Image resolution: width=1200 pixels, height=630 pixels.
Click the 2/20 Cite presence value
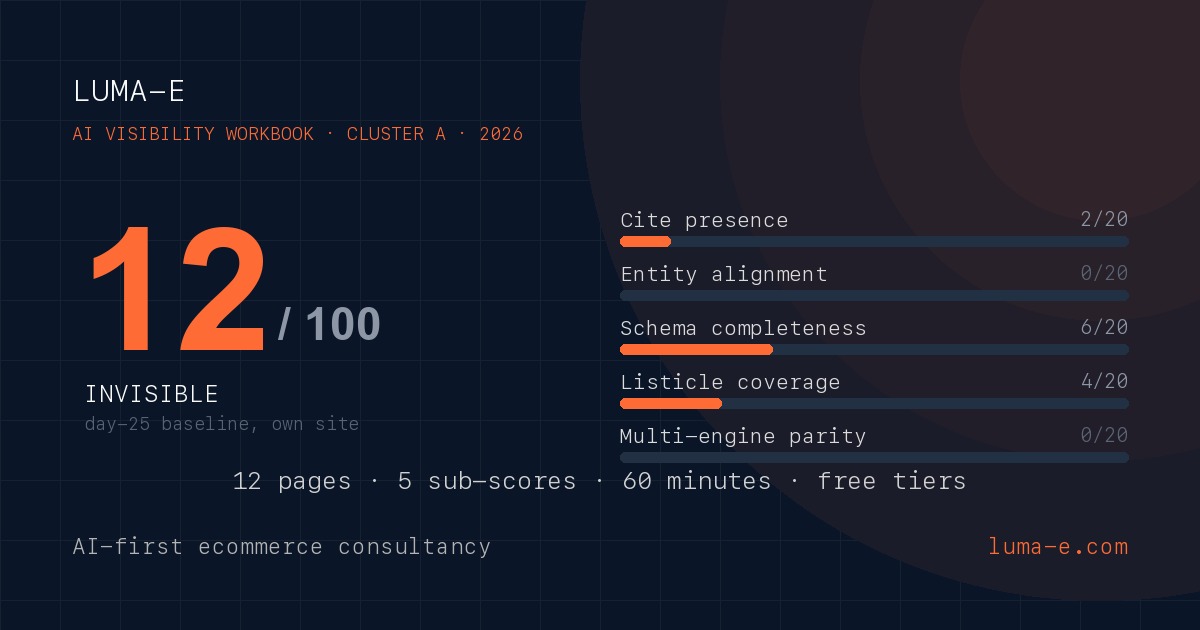tap(1104, 219)
